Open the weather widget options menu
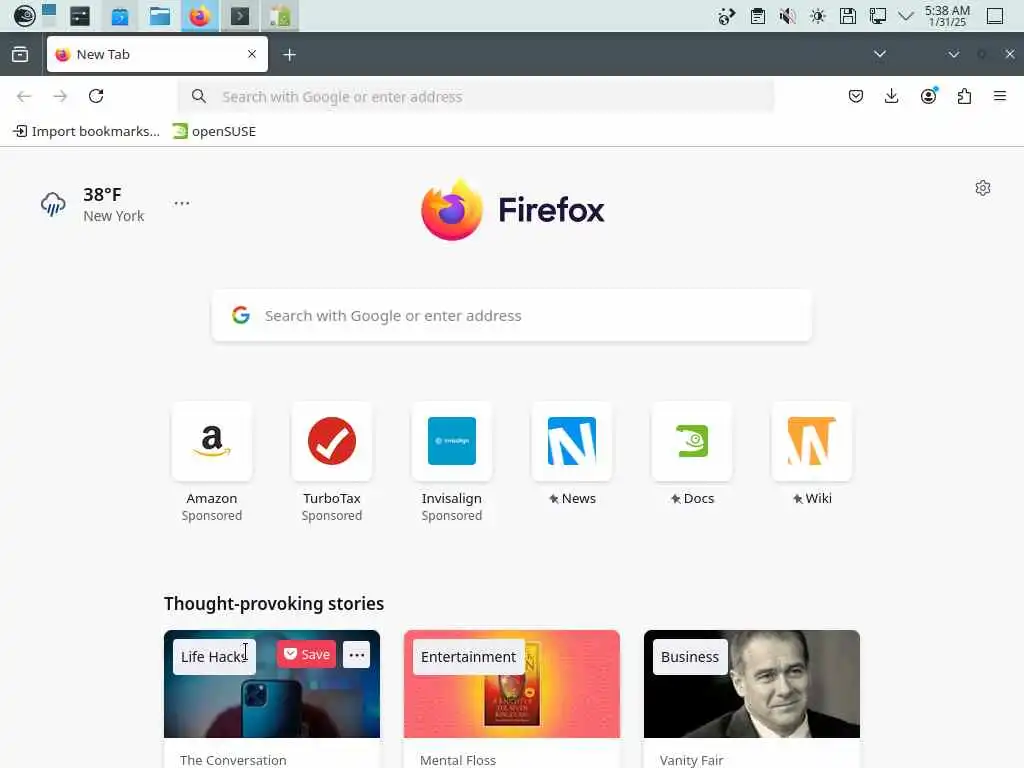The width and height of the screenshot is (1024, 768). tap(182, 203)
